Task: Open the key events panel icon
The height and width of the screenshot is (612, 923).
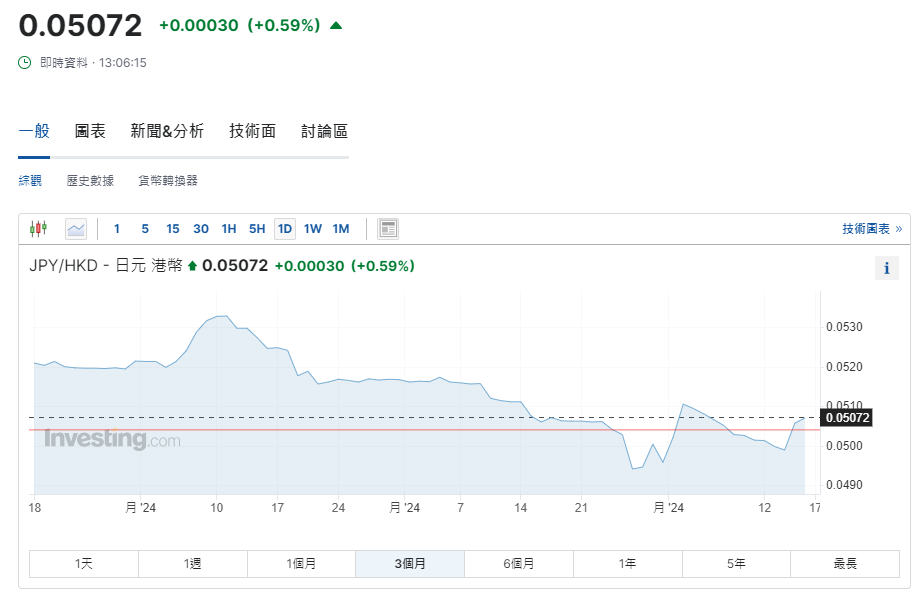Action: [387, 227]
